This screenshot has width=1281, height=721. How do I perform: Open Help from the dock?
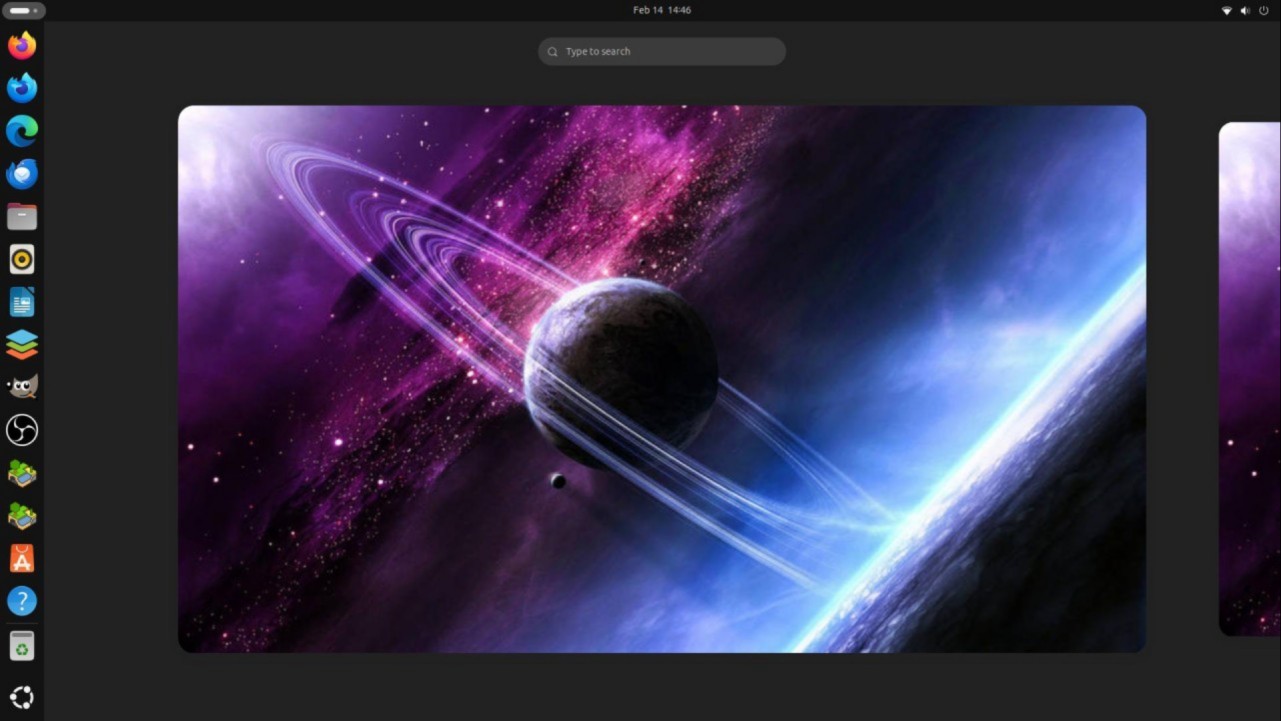click(x=22, y=601)
